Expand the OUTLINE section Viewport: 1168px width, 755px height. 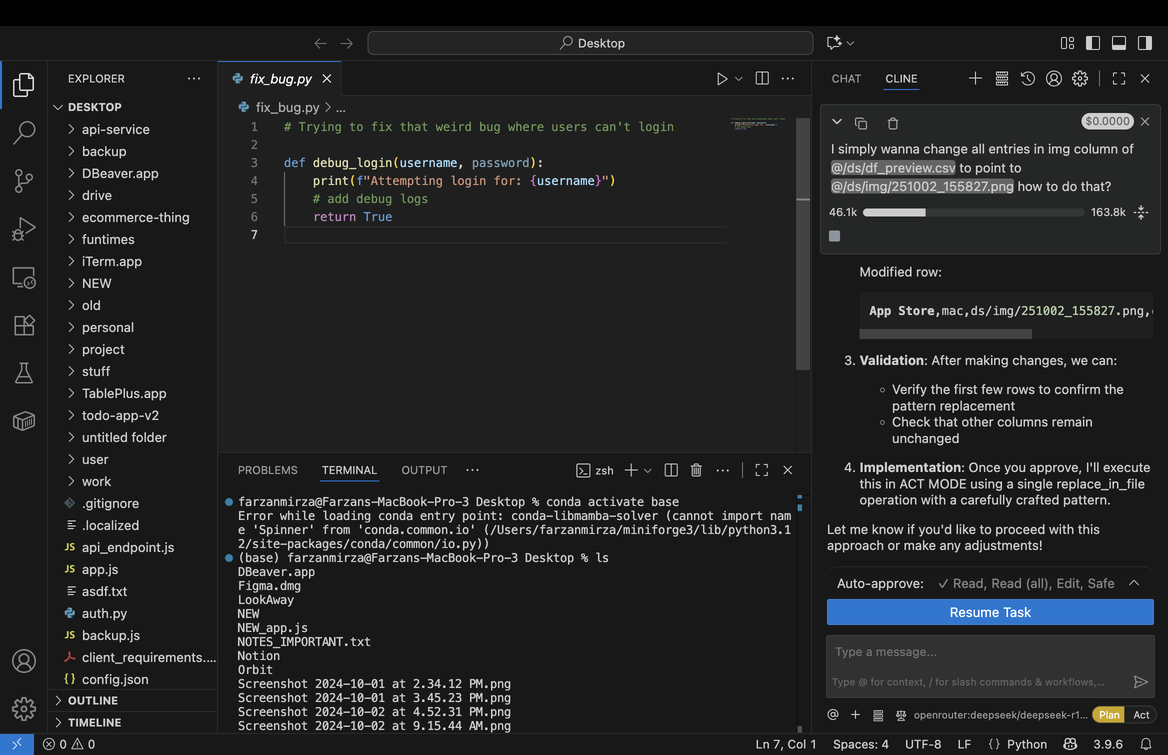tap(93, 701)
